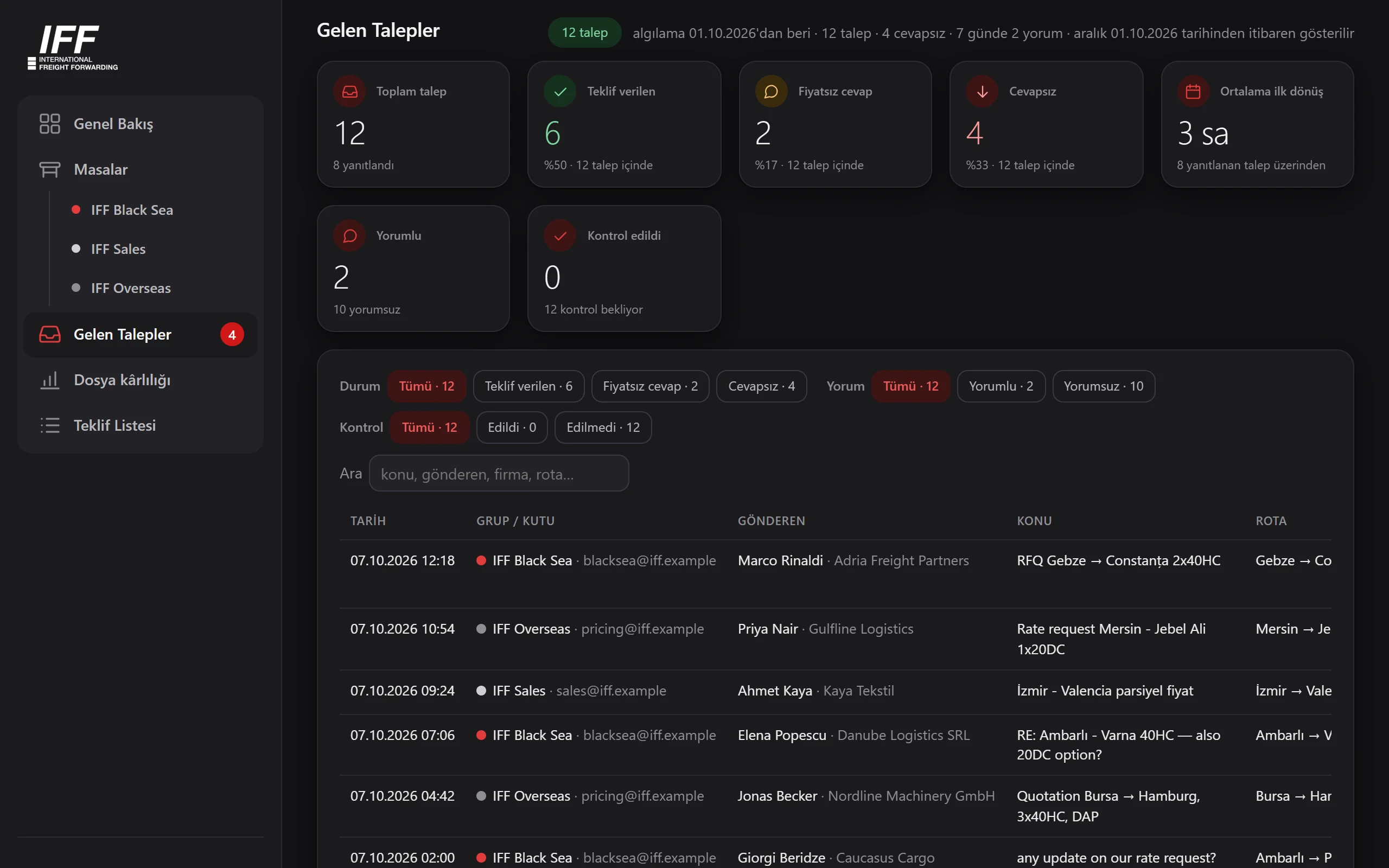1389x868 pixels.
Task: Sort by TARİH column header
Action: pyautogui.click(x=368, y=521)
